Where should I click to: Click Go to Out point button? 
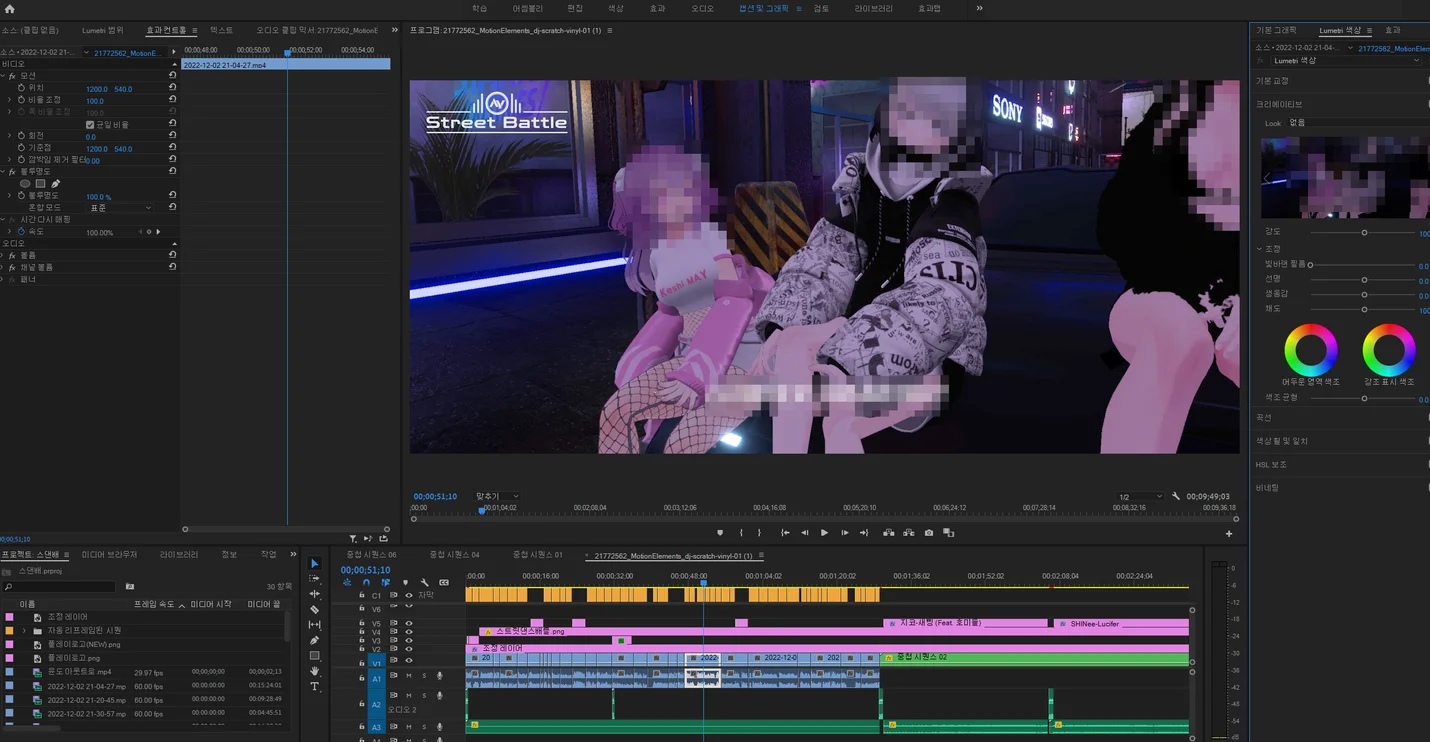tap(864, 533)
